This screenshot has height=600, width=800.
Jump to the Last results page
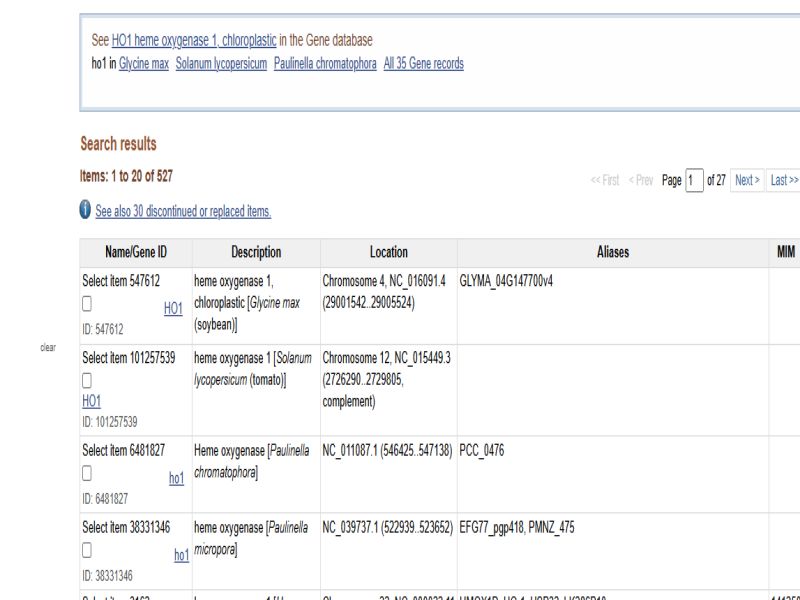point(783,180)
